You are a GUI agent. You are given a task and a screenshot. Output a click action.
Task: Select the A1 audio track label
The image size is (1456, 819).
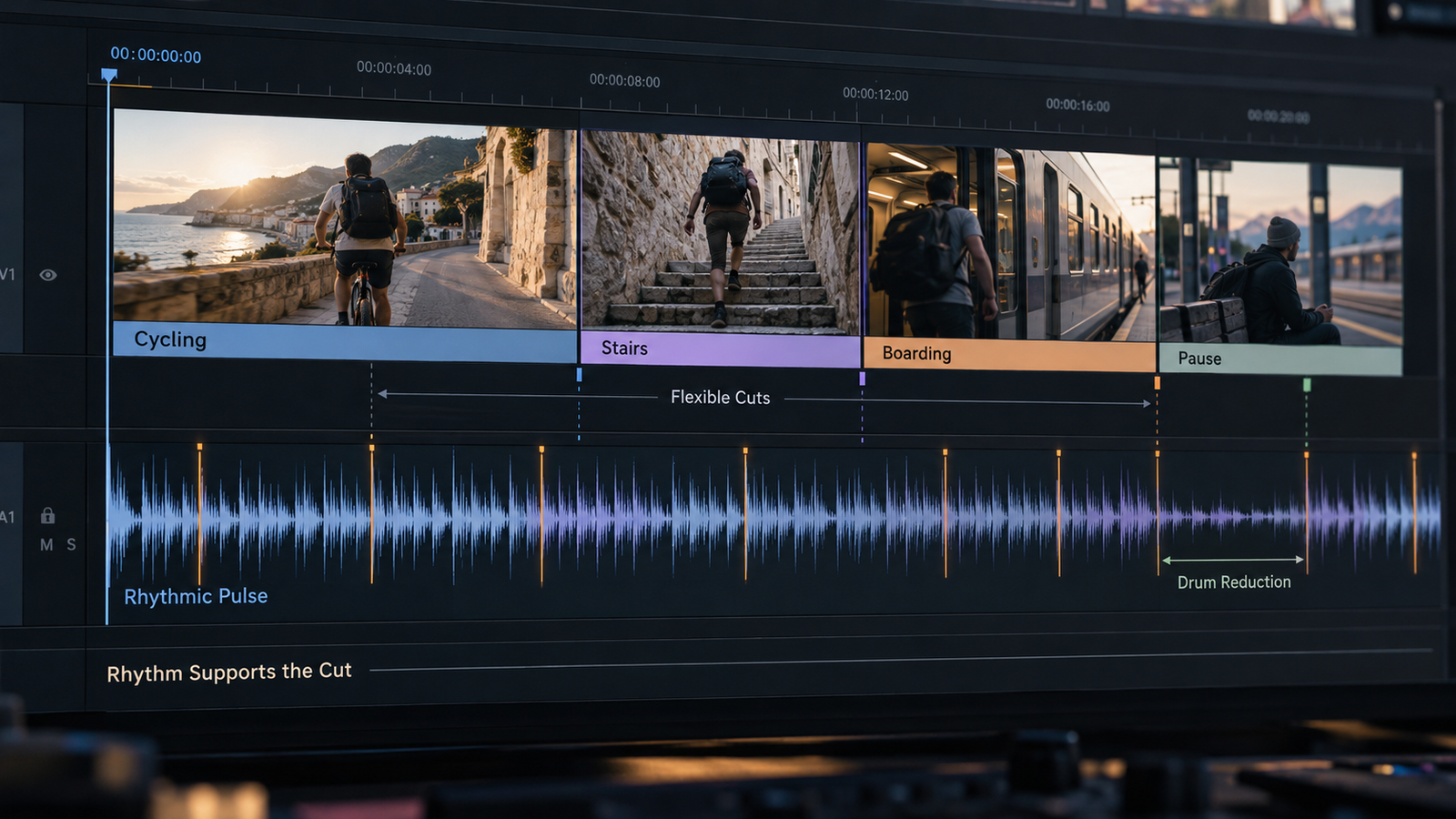click(x=7, y=517)
